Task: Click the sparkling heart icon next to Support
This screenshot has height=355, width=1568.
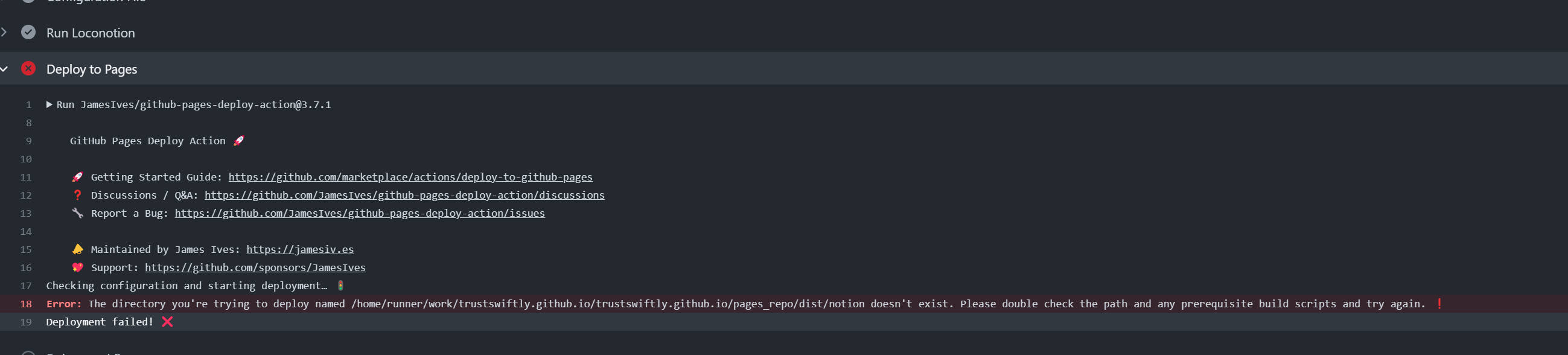Action: click(x=77, y=267)
